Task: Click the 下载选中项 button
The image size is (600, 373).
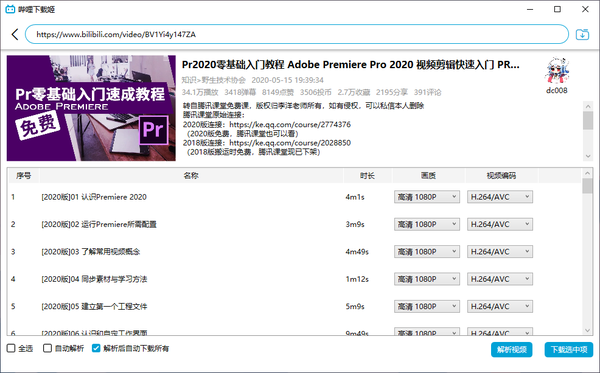Action: [569, 349]
